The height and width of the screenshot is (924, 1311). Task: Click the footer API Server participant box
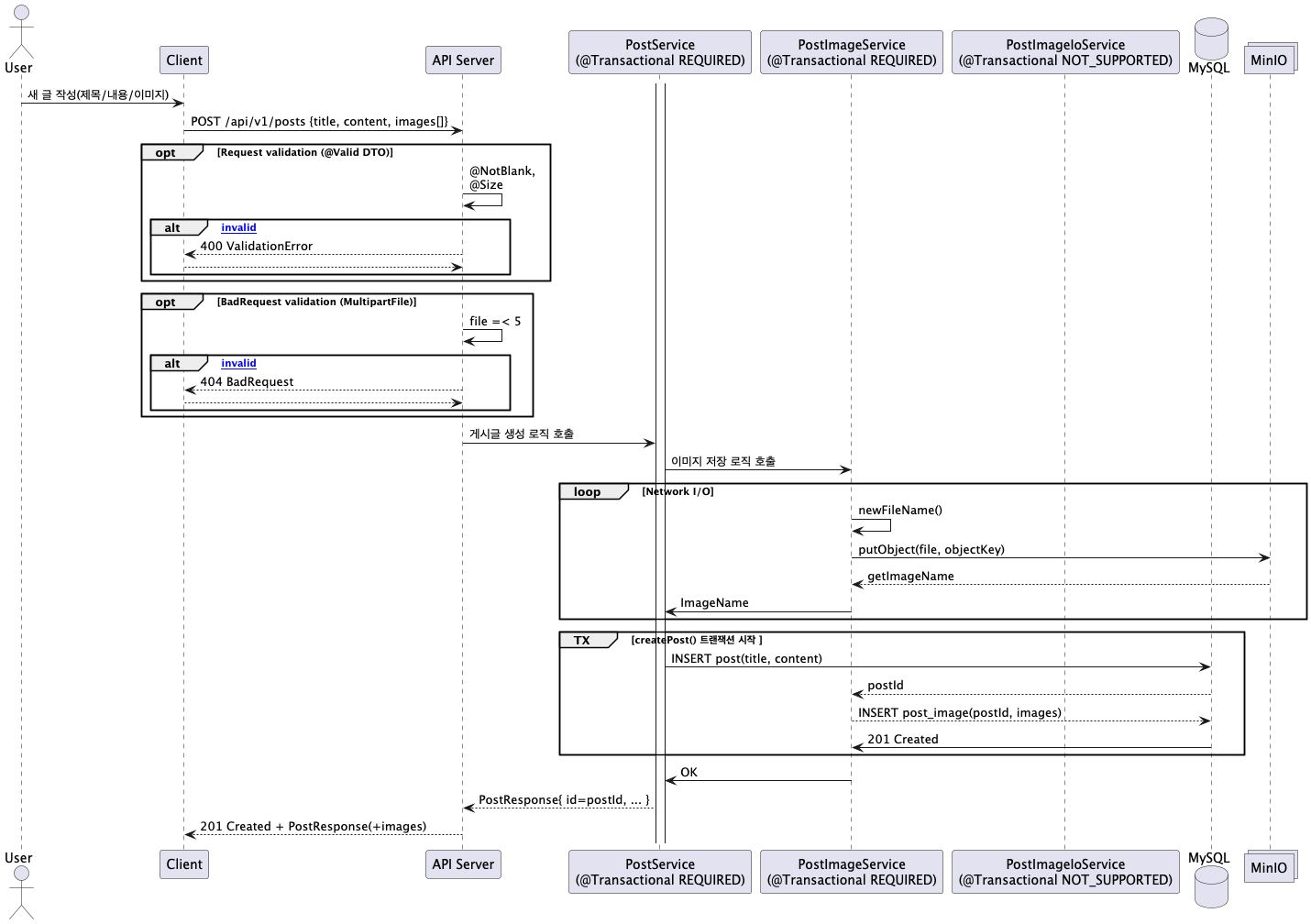463,864
